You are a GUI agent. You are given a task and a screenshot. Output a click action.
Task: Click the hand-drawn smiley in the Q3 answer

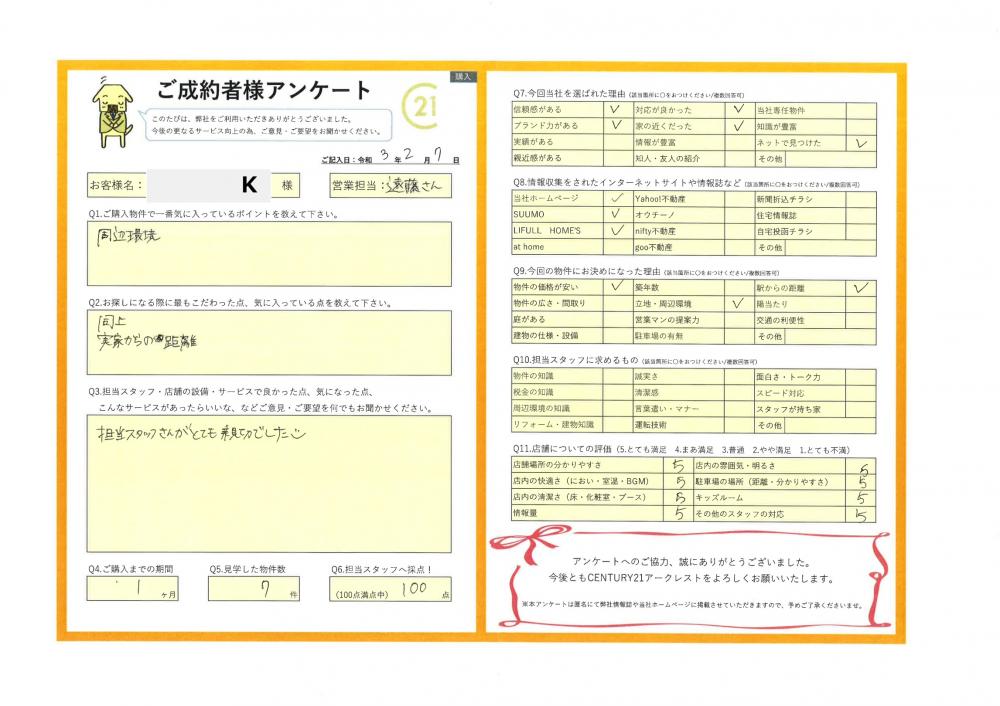click(294, 434)
